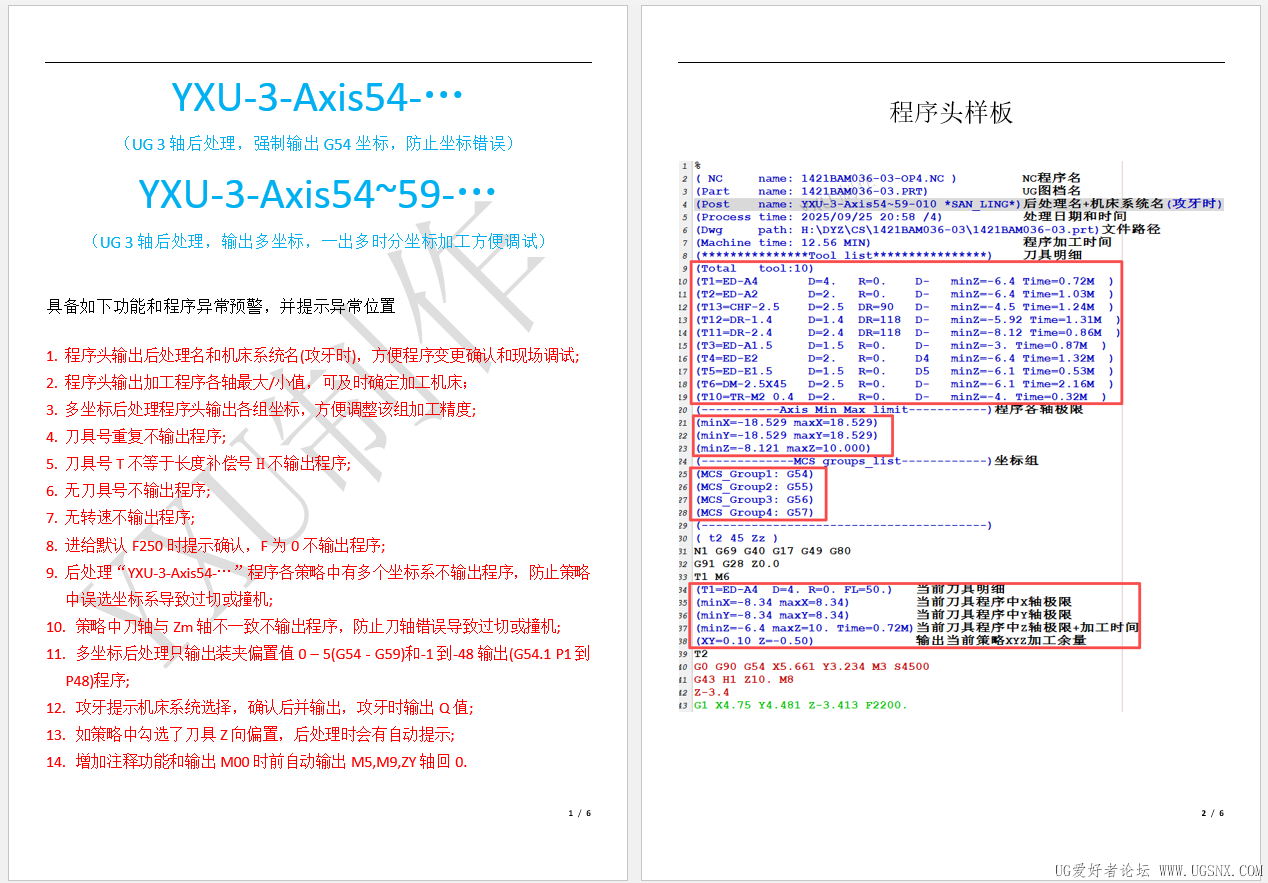Image resolution: width=1268 pixels, height=883 pixels.
Task: Select the Post name line "YXU-3-Axis54~59-010"
Action: (x=857, y=204)
